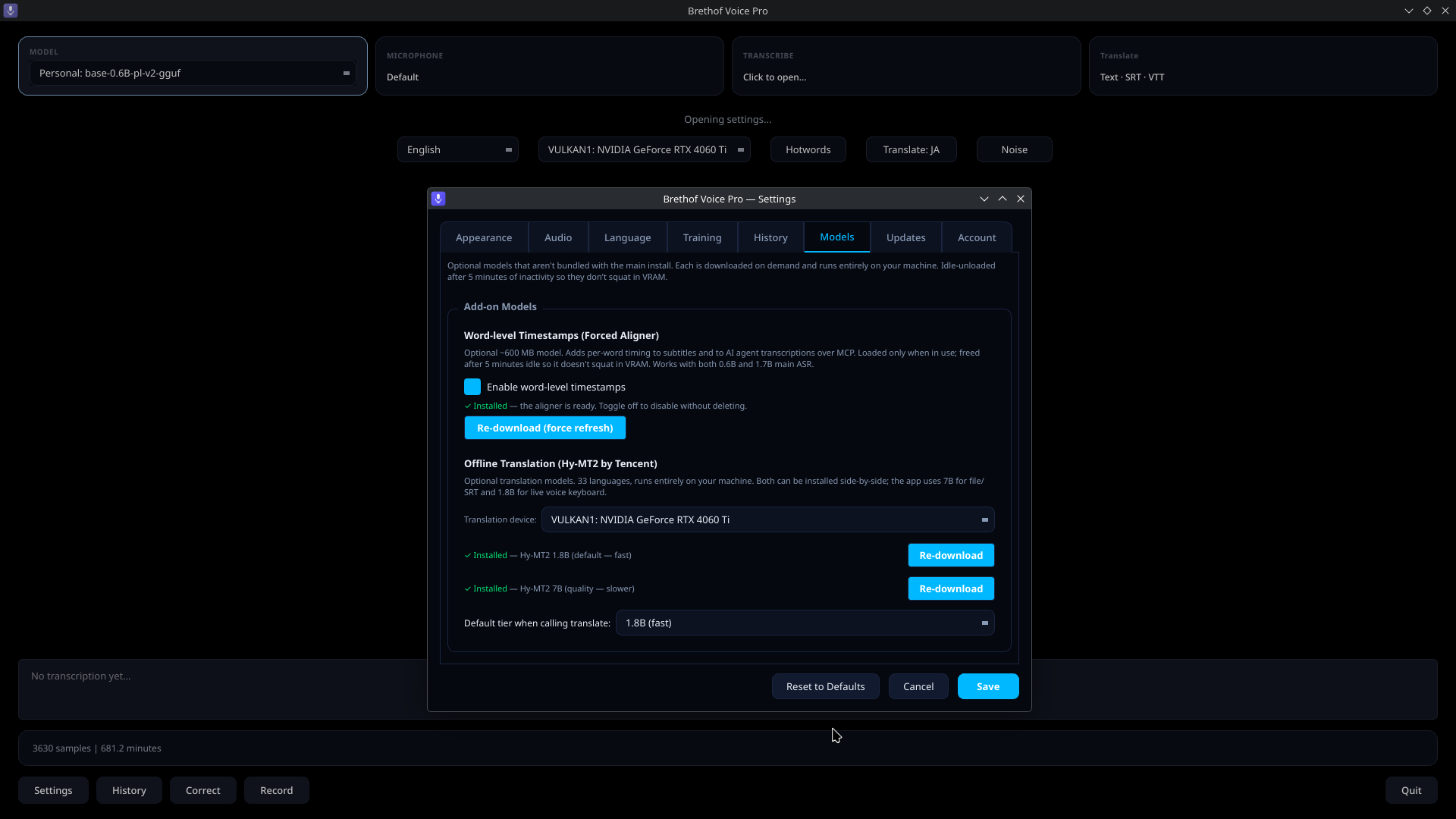The height and width of the screenshot is (819, 1456).
Task: Click the Record button
Action: pos(277,790)
